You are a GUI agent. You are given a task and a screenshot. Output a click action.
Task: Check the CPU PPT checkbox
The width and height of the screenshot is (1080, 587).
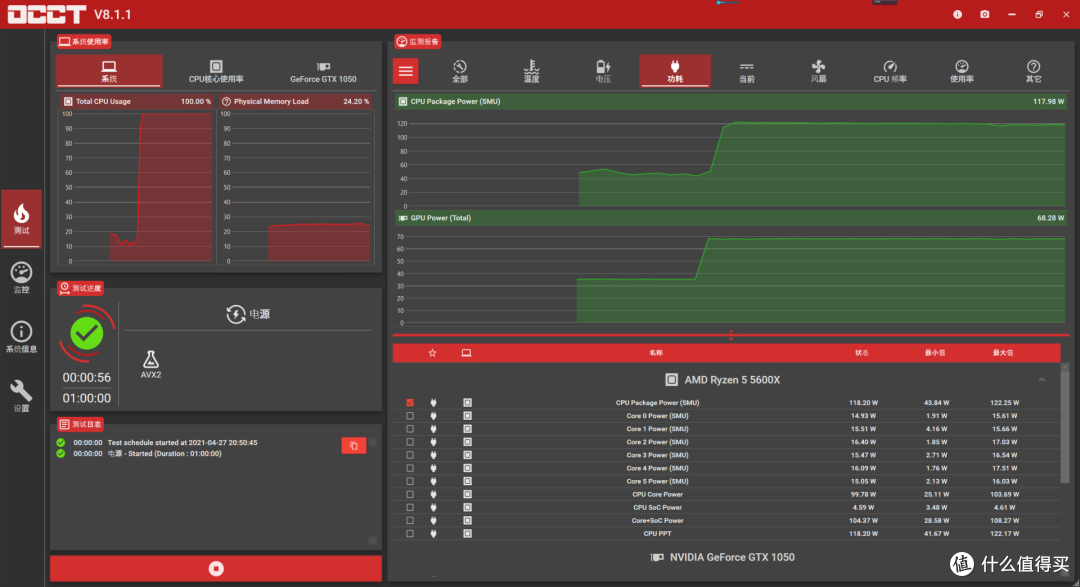coord(410,533)
